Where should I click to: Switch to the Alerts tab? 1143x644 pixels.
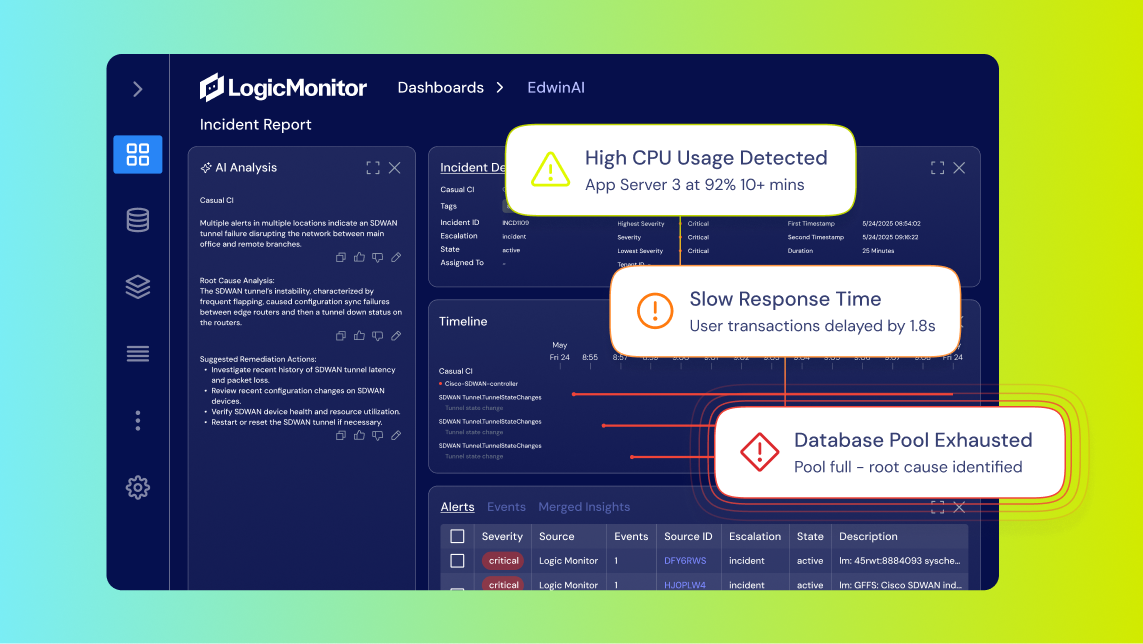457,507
